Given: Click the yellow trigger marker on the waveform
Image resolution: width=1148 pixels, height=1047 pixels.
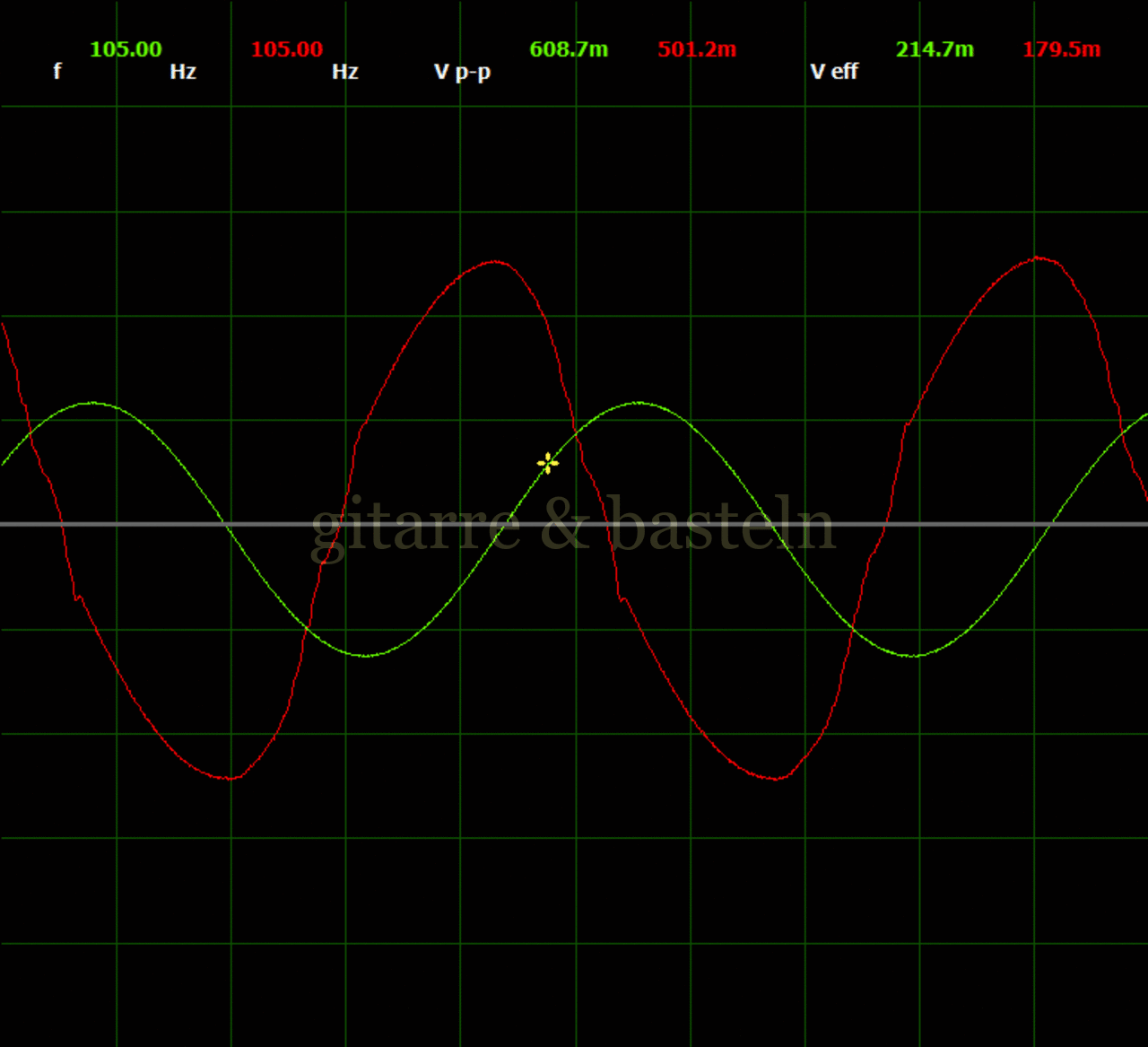Looking at the screenshot, I should [x=547, y=463].
